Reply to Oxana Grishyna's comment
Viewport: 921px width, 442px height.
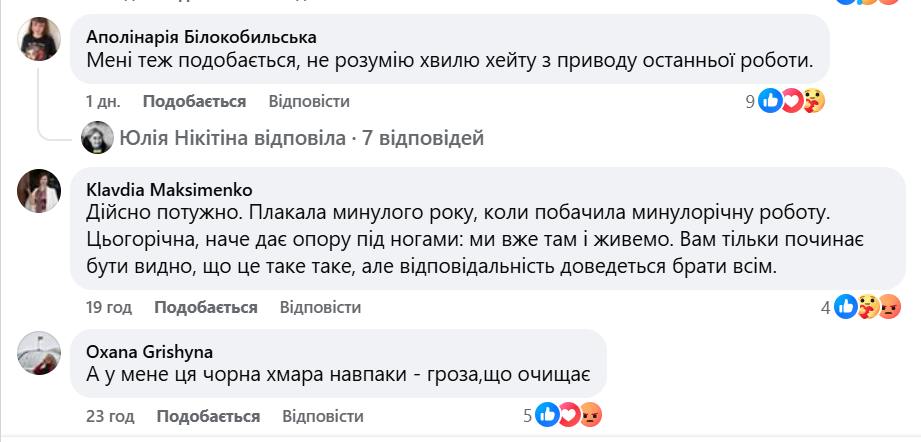pos(322,415)
